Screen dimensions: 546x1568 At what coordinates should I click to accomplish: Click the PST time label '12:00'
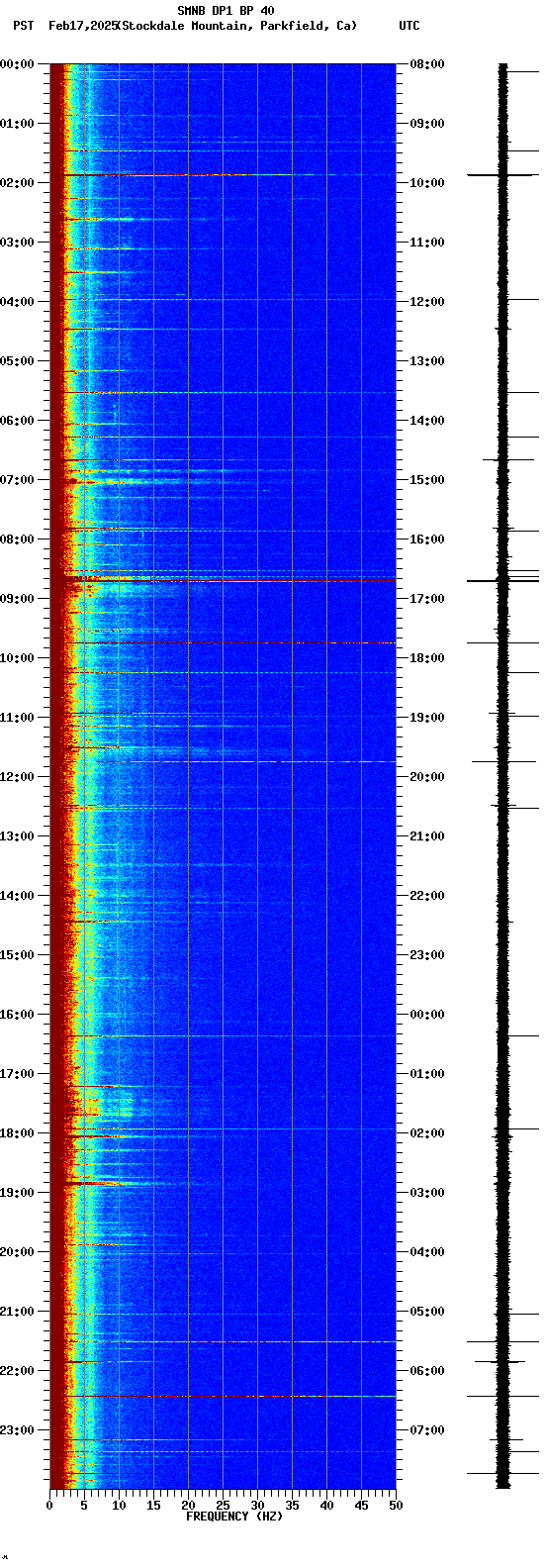point(18,777)
